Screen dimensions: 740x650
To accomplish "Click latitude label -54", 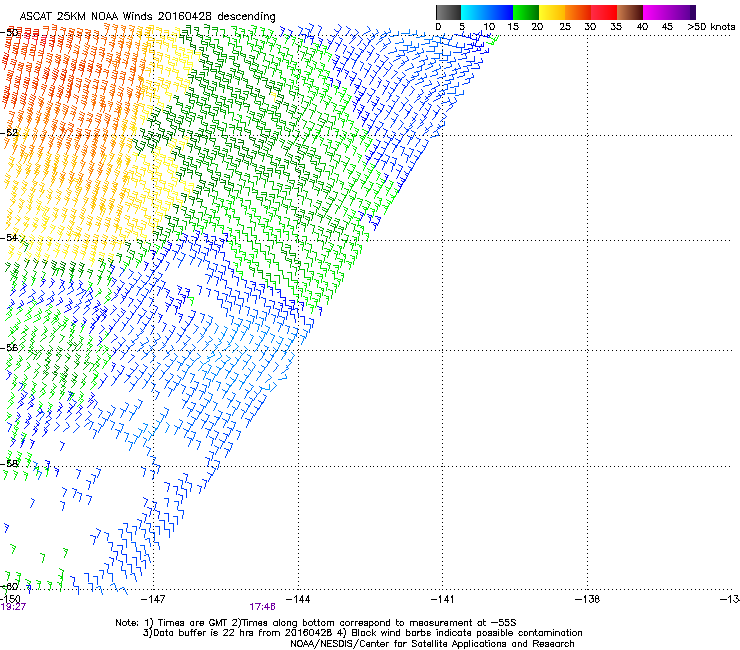I will 9,237.
